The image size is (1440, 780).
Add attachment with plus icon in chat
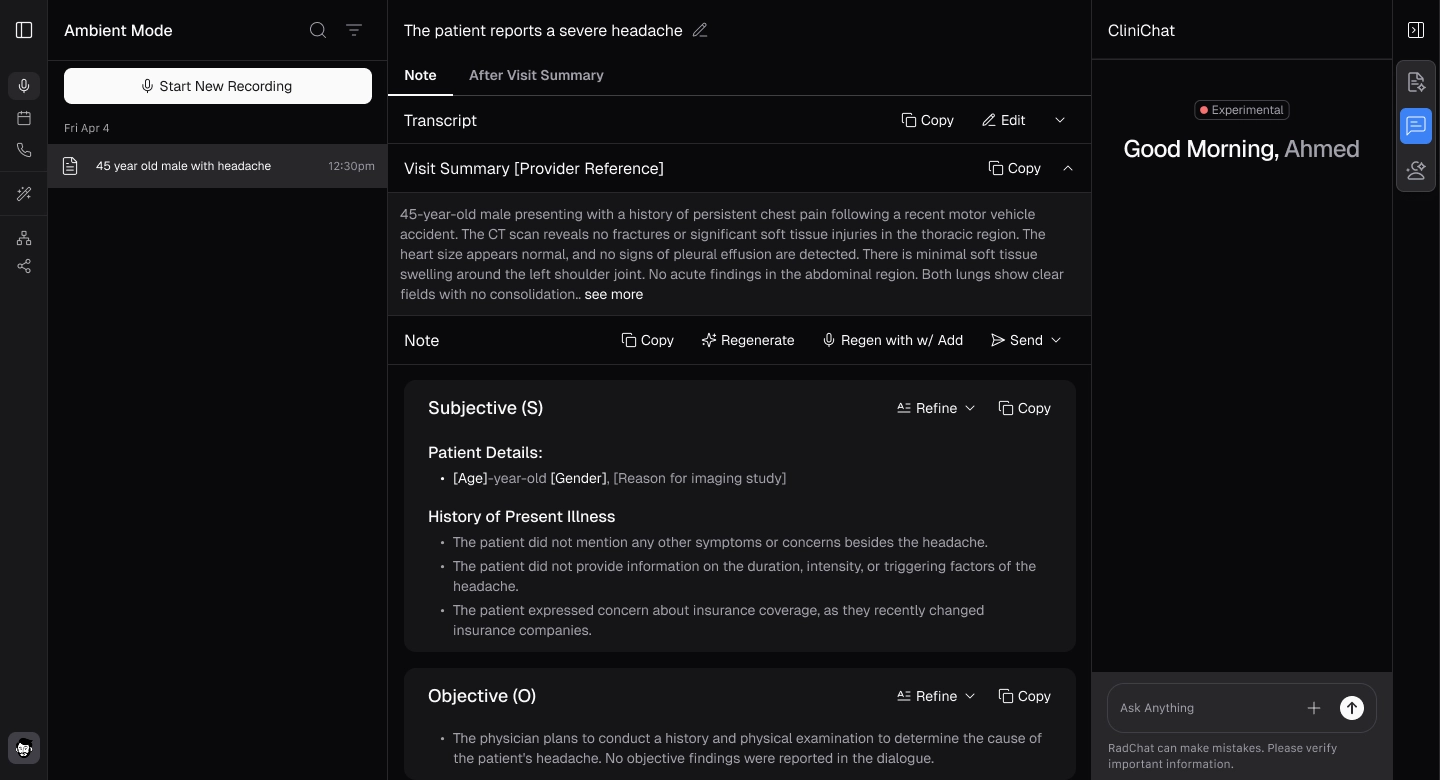click(x=1314, y=708)
